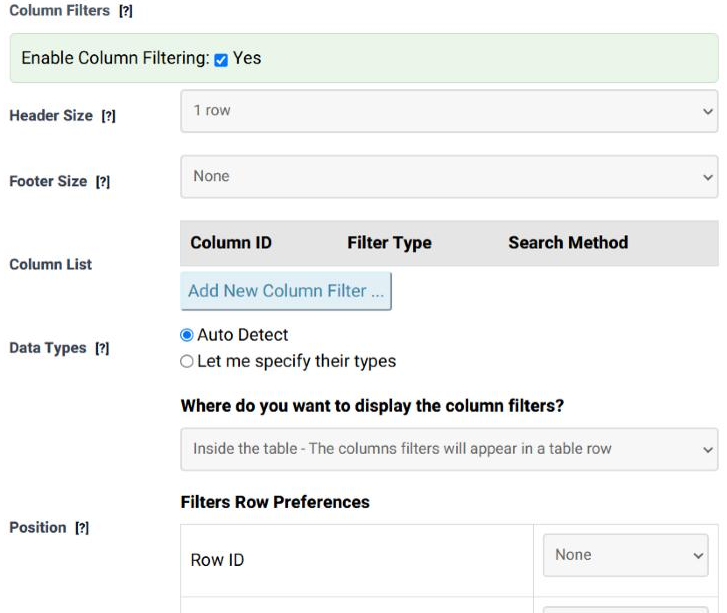Click the Position label

[x=38, y=528]
